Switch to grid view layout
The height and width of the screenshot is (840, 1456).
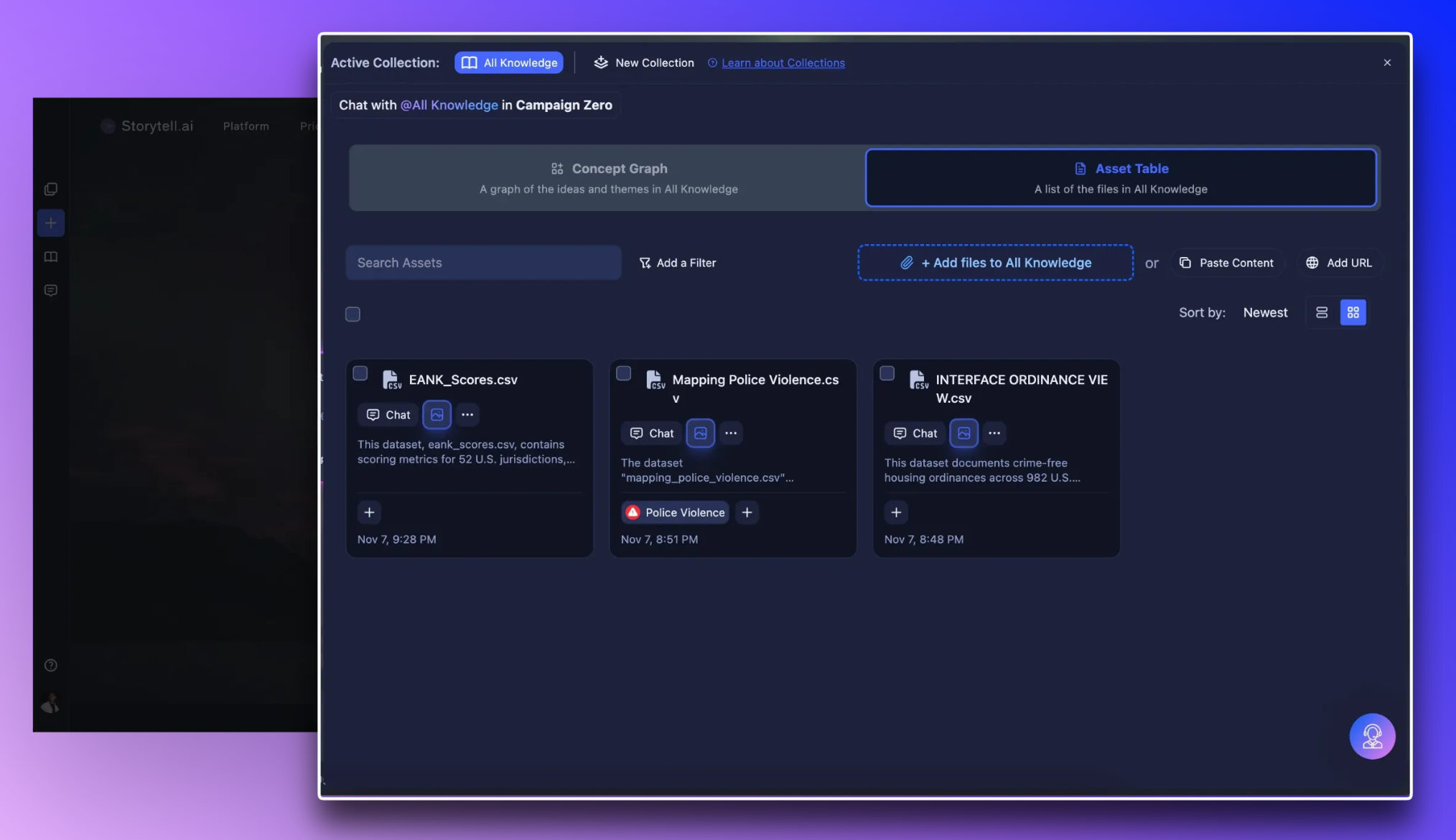click(x=1353, y=312)
